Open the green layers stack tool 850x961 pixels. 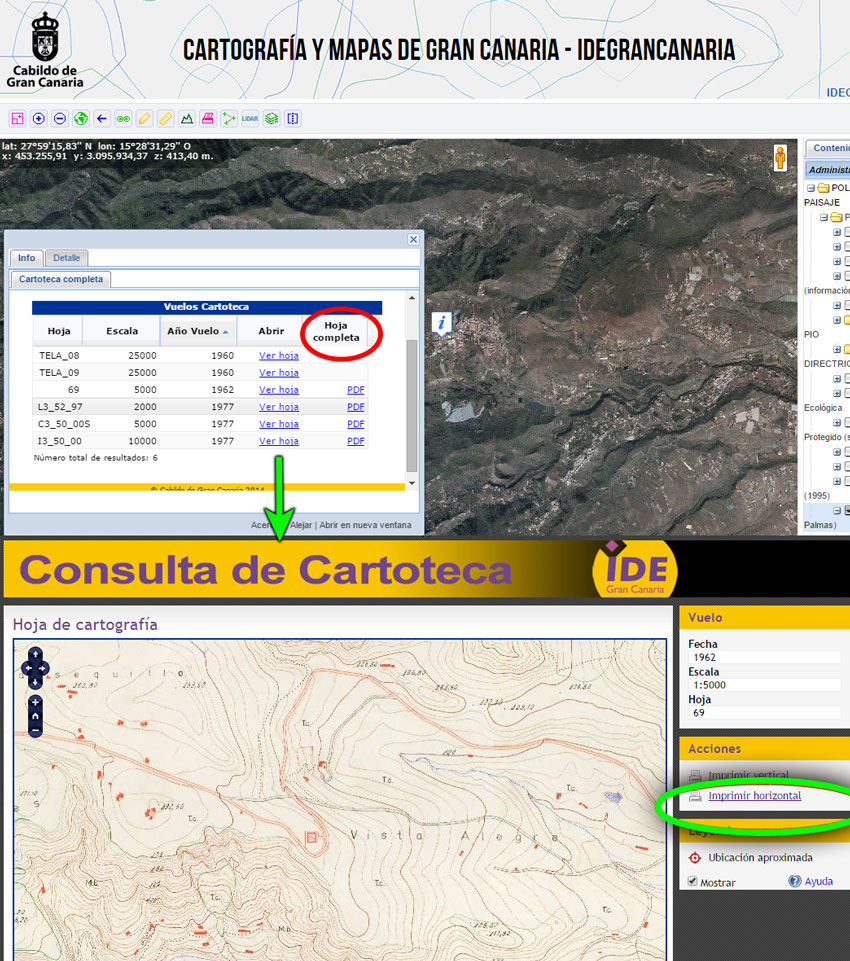271,118
